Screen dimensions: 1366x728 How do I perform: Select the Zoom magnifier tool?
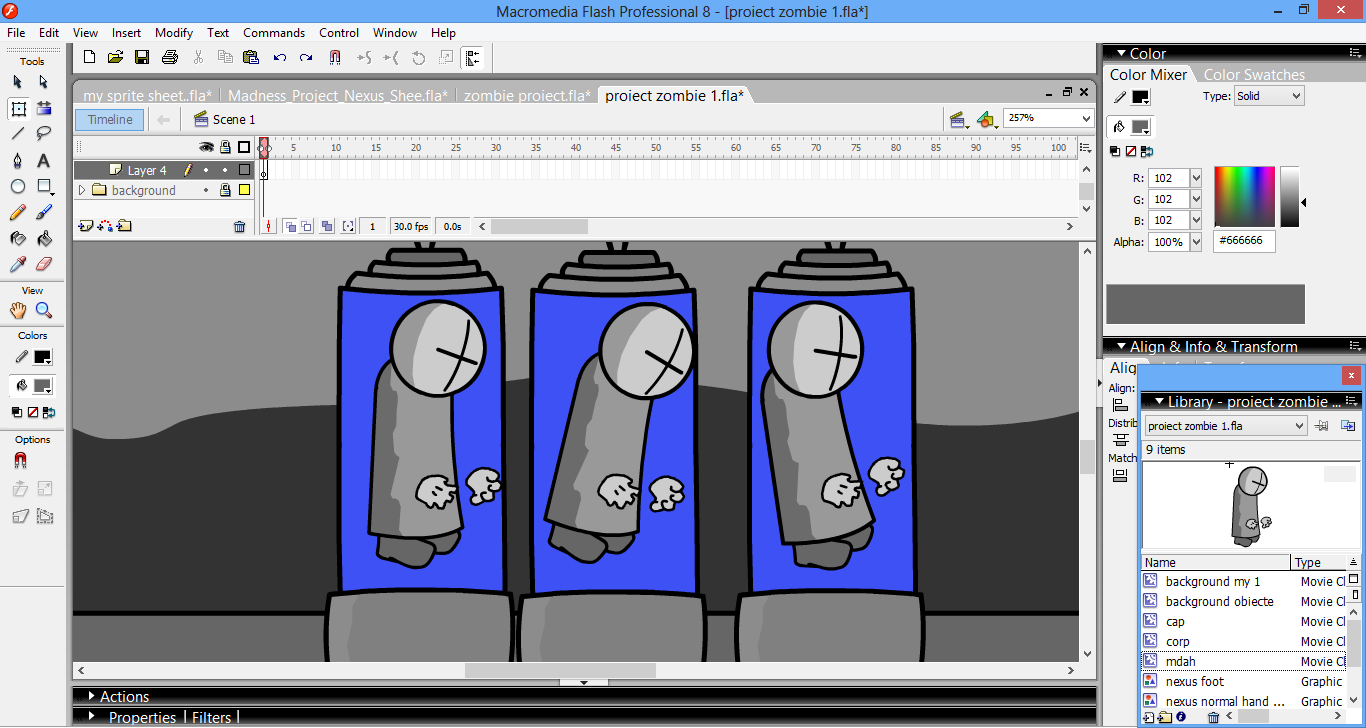44,310
